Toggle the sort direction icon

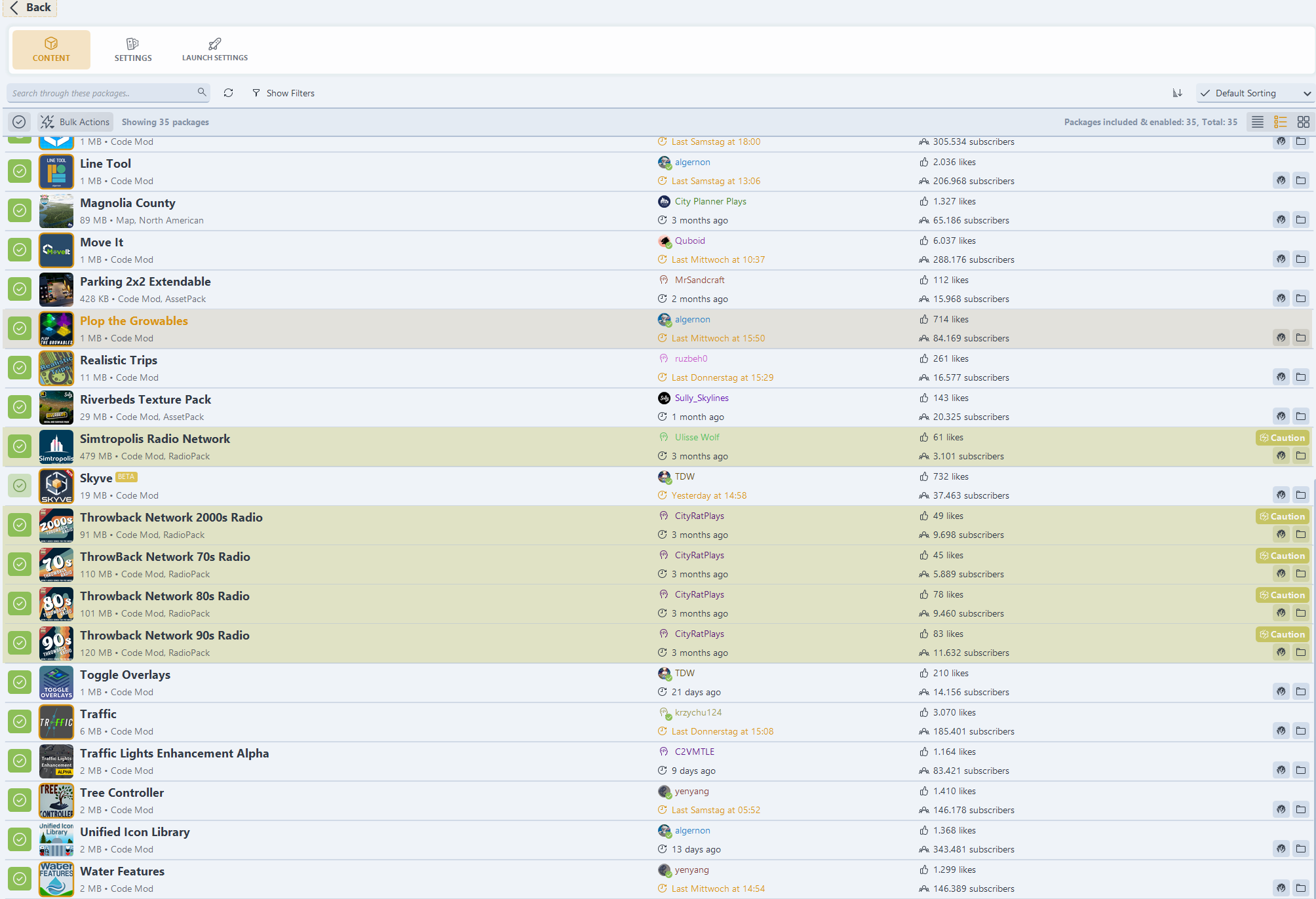coord(1177,93)
